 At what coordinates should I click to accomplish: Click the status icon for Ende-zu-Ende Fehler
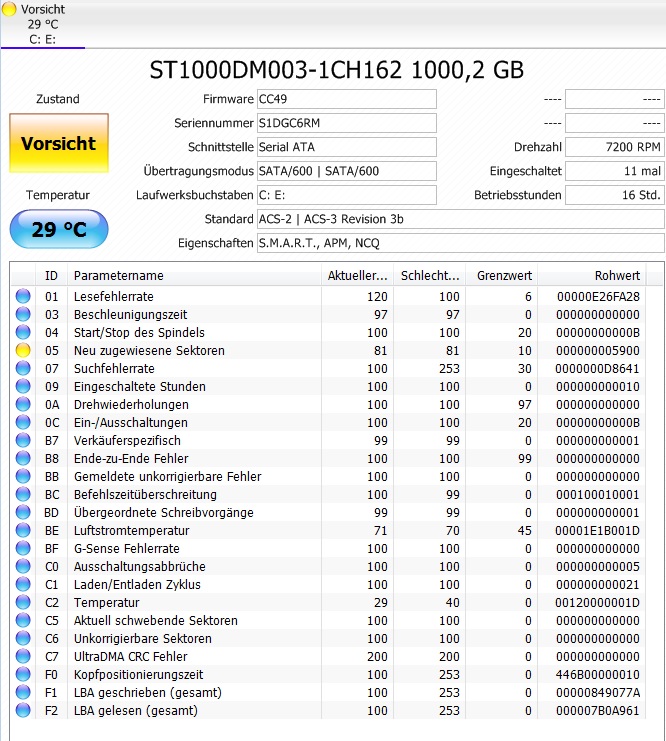23,458
